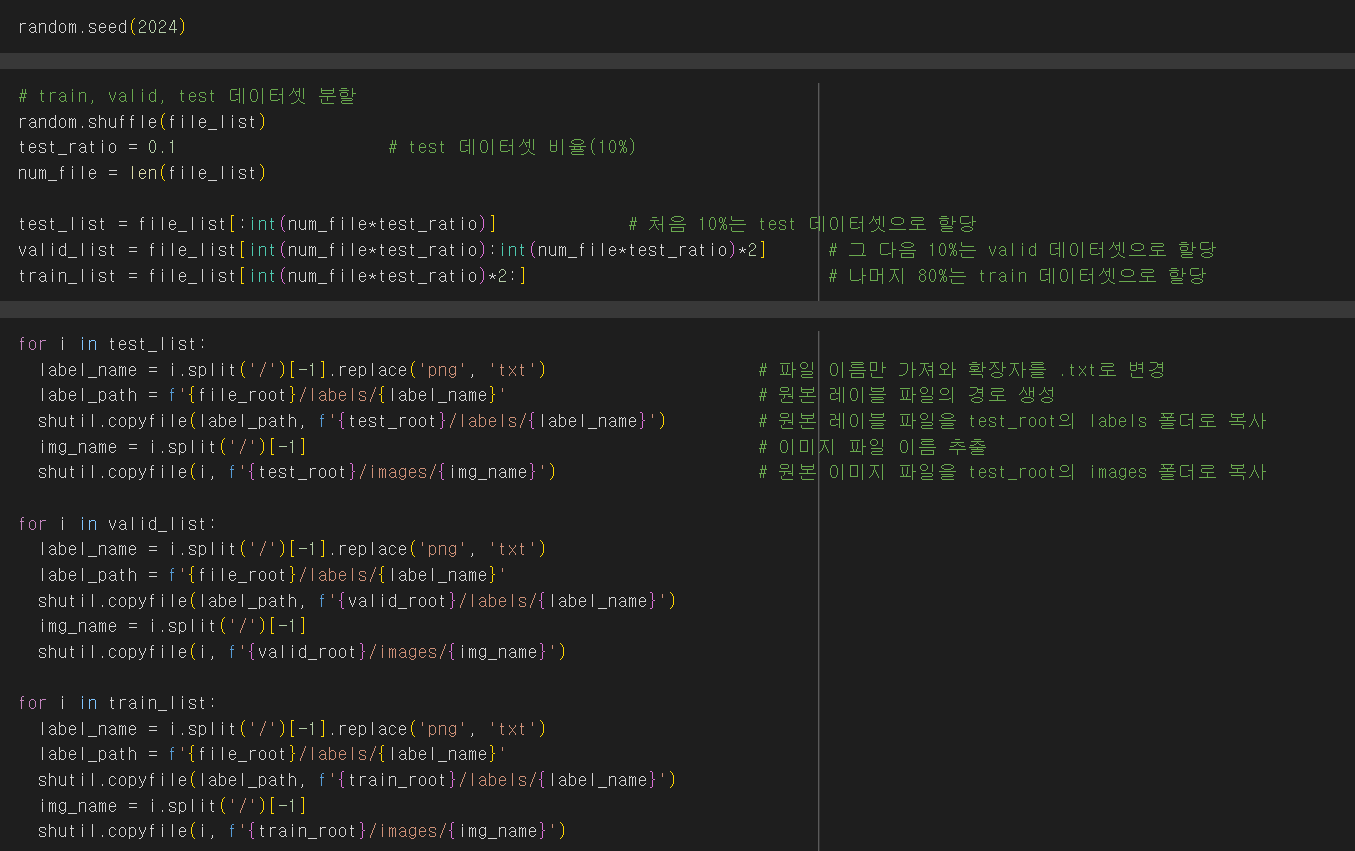Click the random.shuffle(file_list) line

click(x=142, y=122)
